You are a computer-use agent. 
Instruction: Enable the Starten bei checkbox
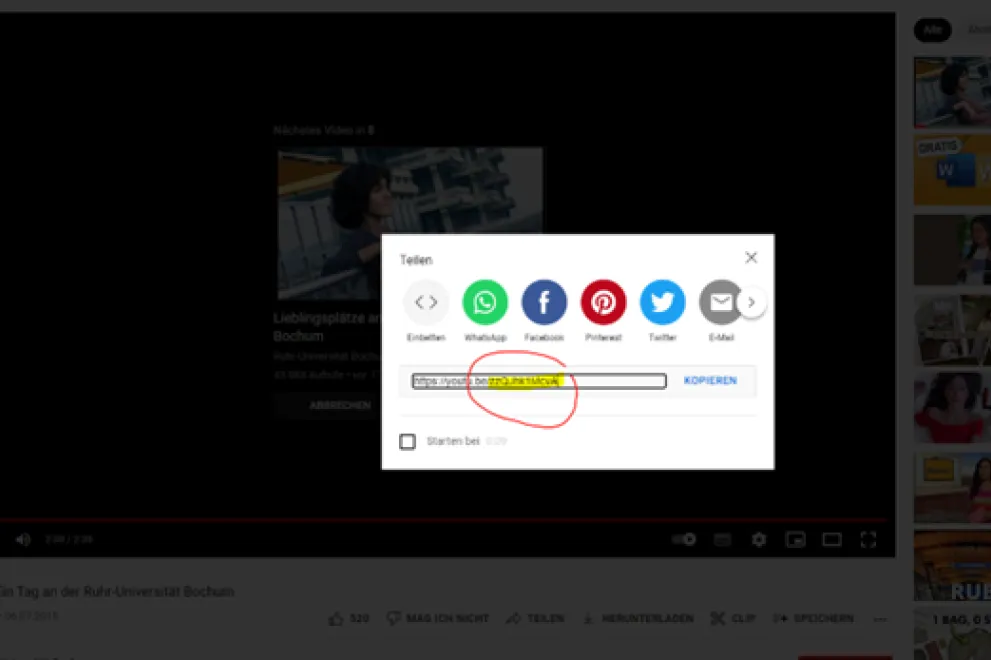click(407, 441)
